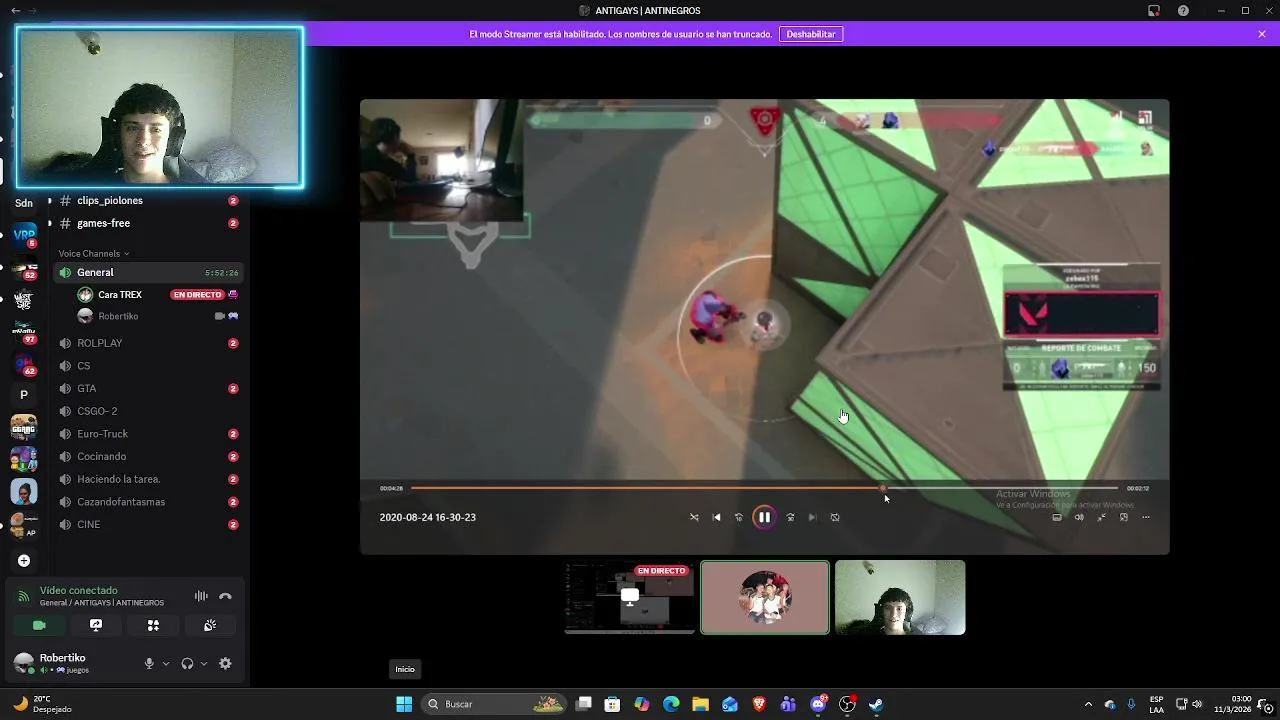The height and width of the screenshot is (720, 1280).
Task: Show hidden system tray icons
Action: (x=1088, y=704)
